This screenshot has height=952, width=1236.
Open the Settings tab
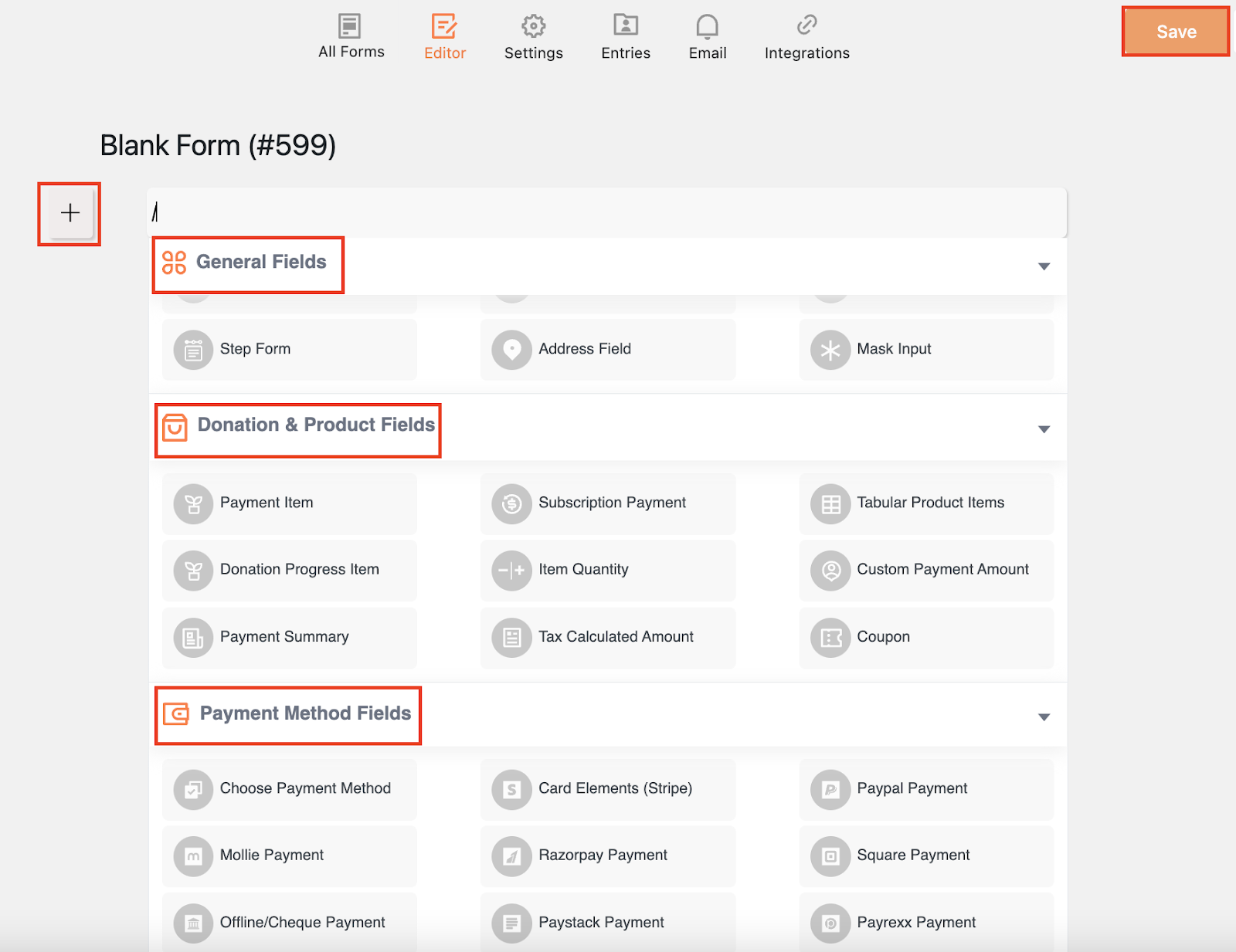coord(533,36)
